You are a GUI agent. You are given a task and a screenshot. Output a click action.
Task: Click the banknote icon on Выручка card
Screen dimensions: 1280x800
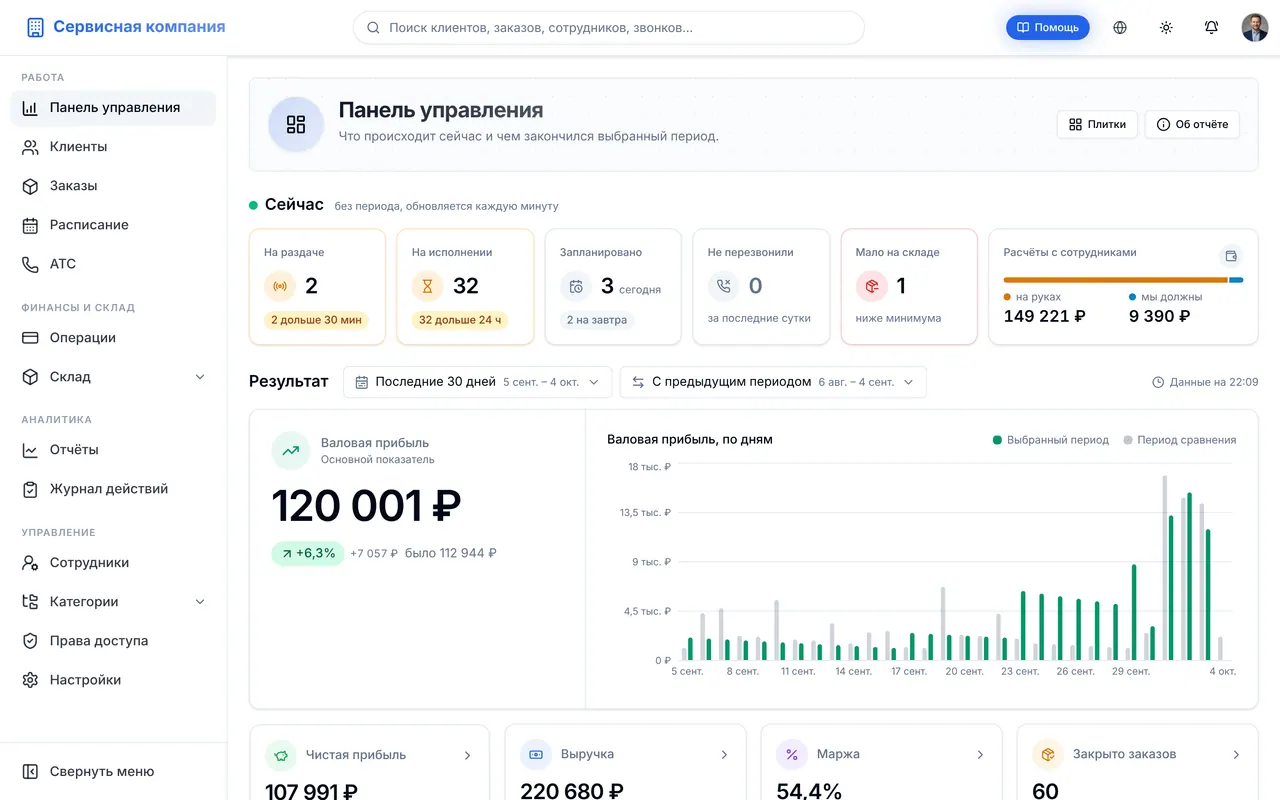[x=536, y=755]
